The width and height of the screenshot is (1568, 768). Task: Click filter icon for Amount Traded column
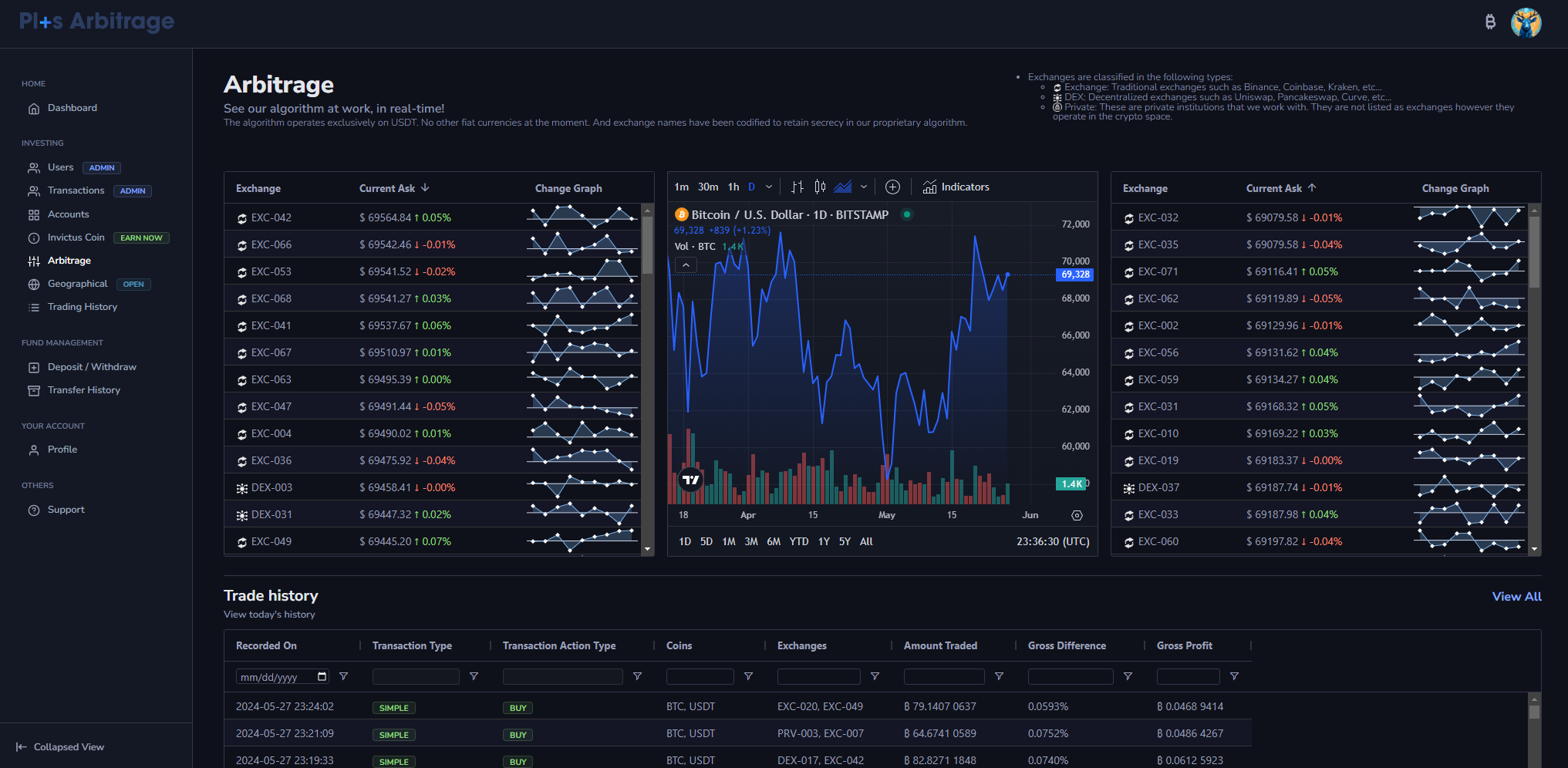(x=999, y=676)
